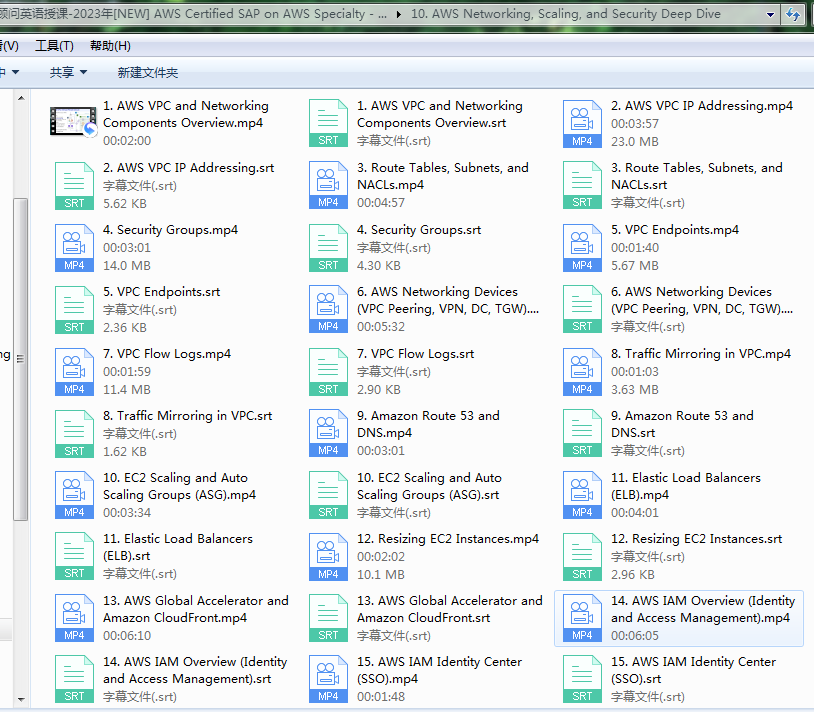
Task: Click the vertical scrollbar up arrow
Action: tap(21, 98)
